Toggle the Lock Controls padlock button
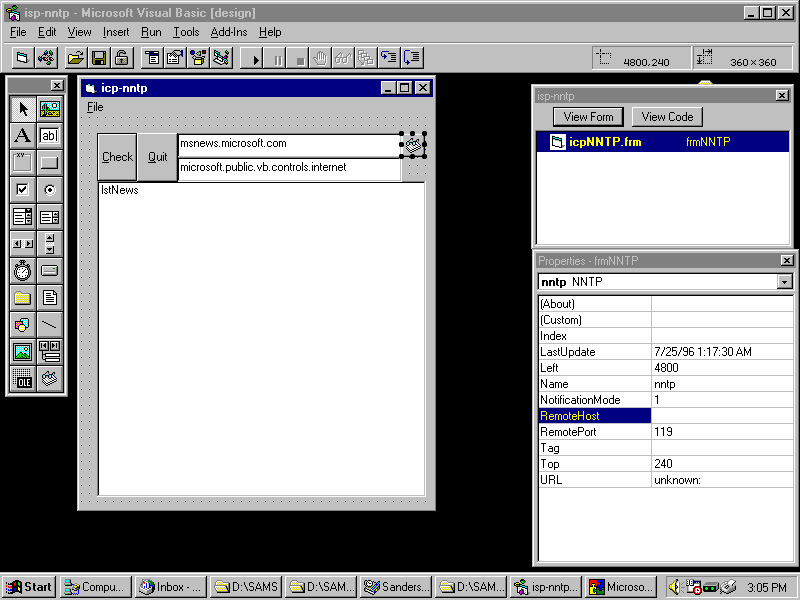This screenshot has height=600, width=800. point(121,58)
